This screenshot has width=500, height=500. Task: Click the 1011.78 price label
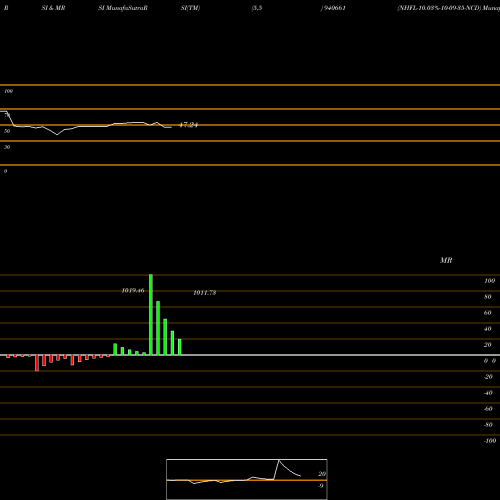205,293
